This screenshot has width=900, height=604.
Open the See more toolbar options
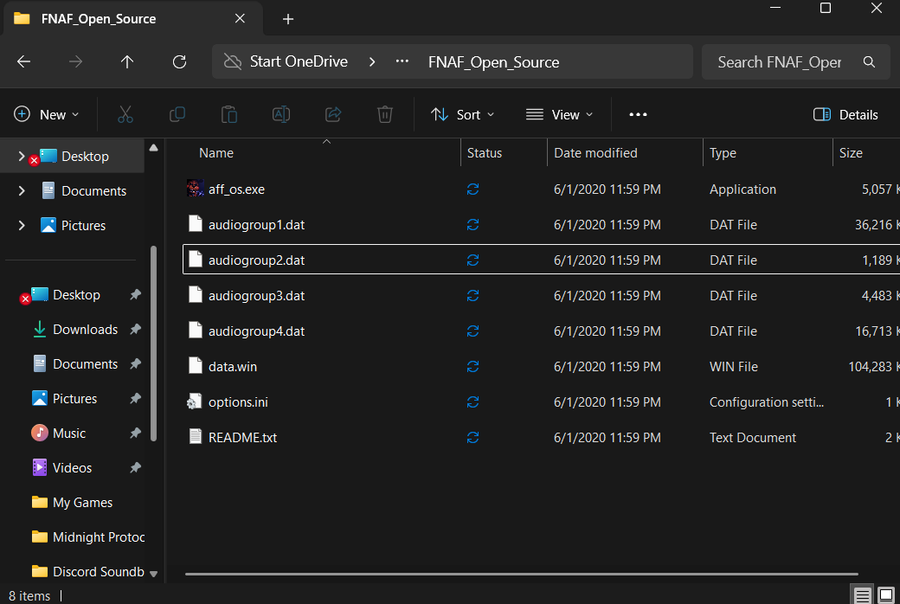[638, 114]
